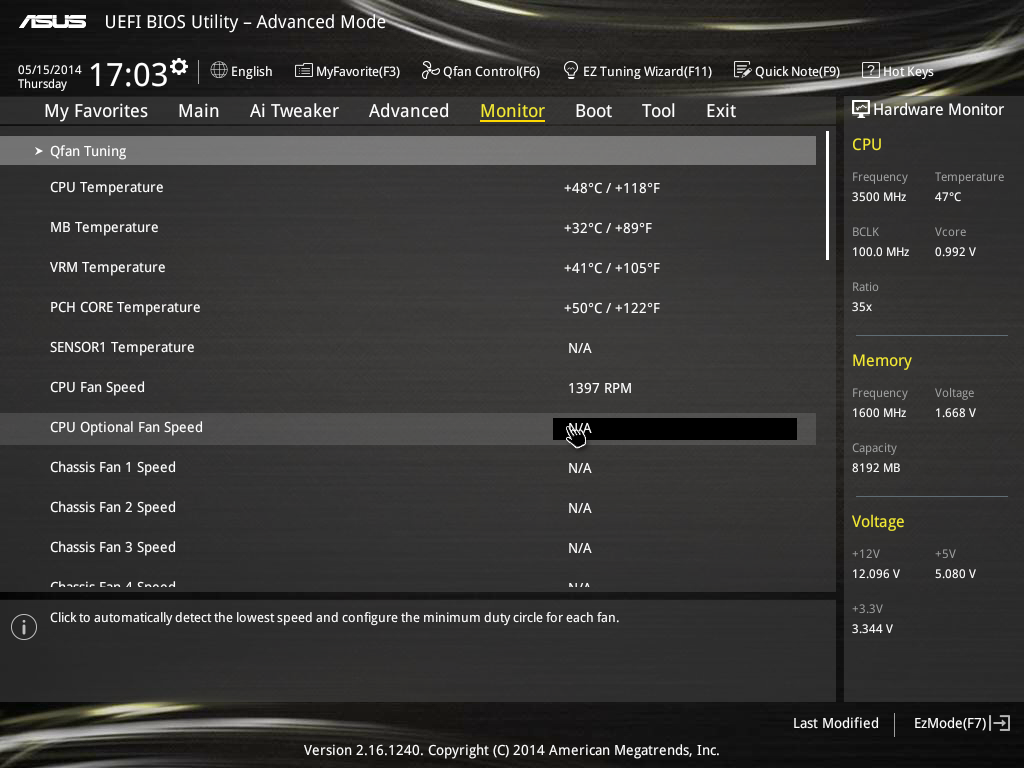Viewport: 1024px width, 768px height.
Task: Select the Monitor tab
Action: point(513,111)
